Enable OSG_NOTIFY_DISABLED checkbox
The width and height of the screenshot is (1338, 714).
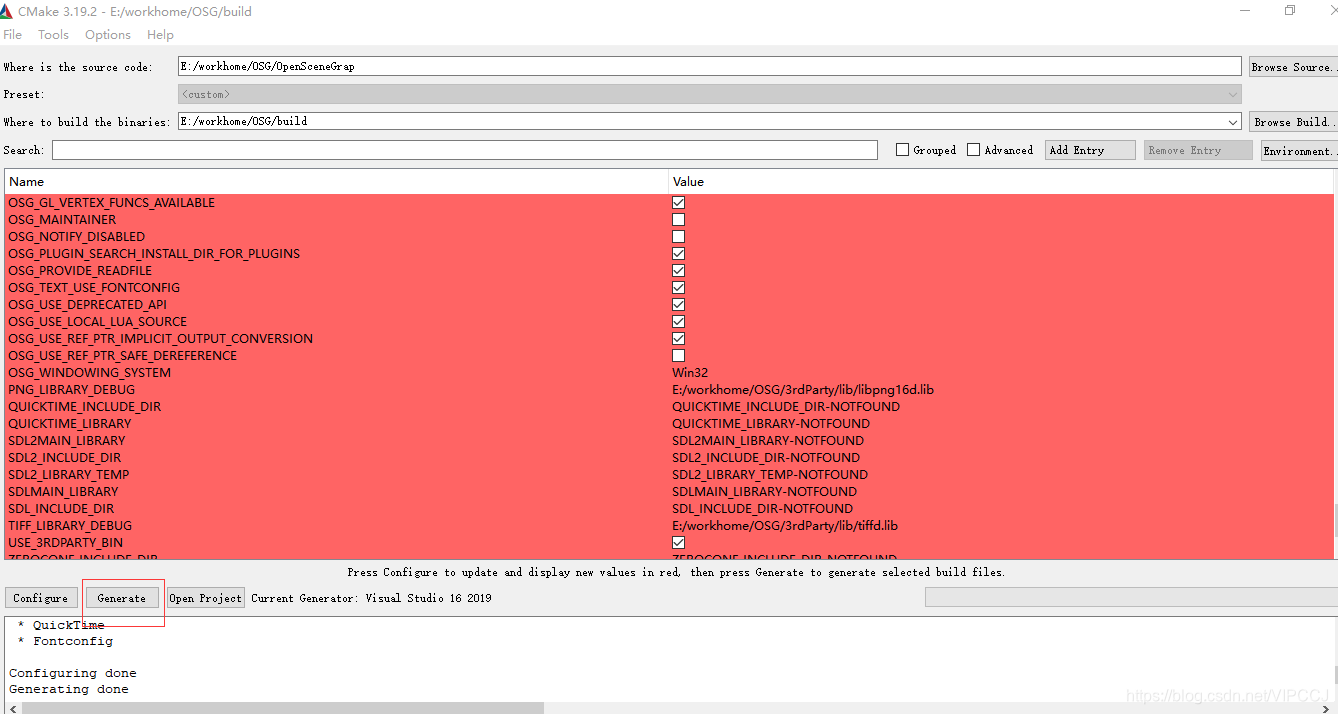click(x=678, y=237)
